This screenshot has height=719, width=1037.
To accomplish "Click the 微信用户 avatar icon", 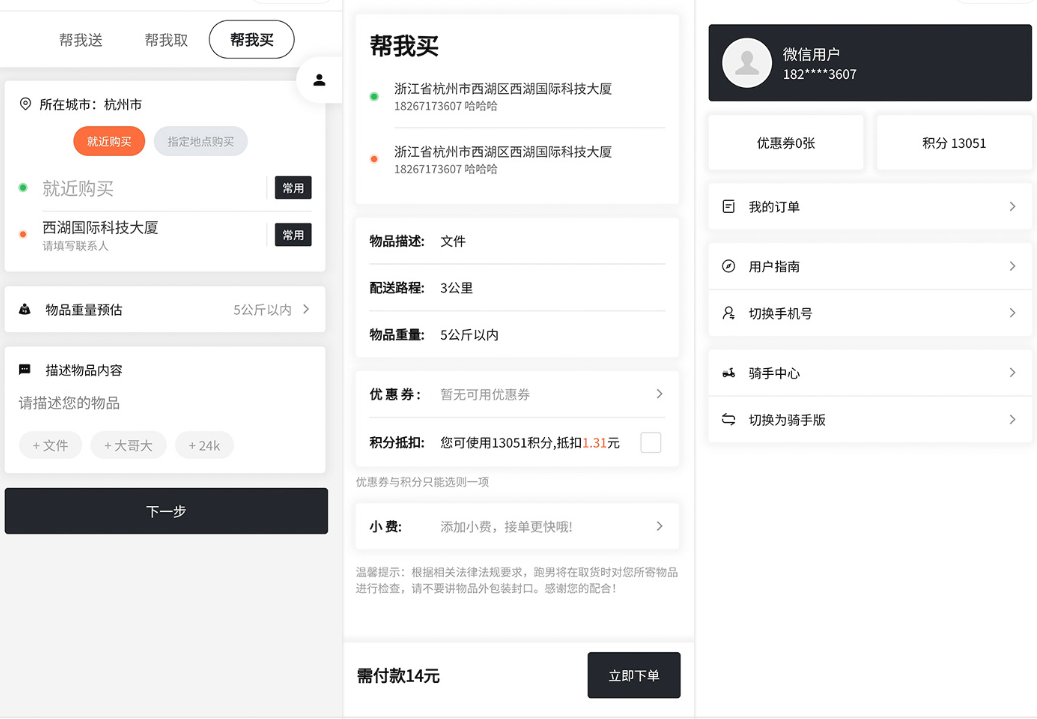I will coord(746,62).
